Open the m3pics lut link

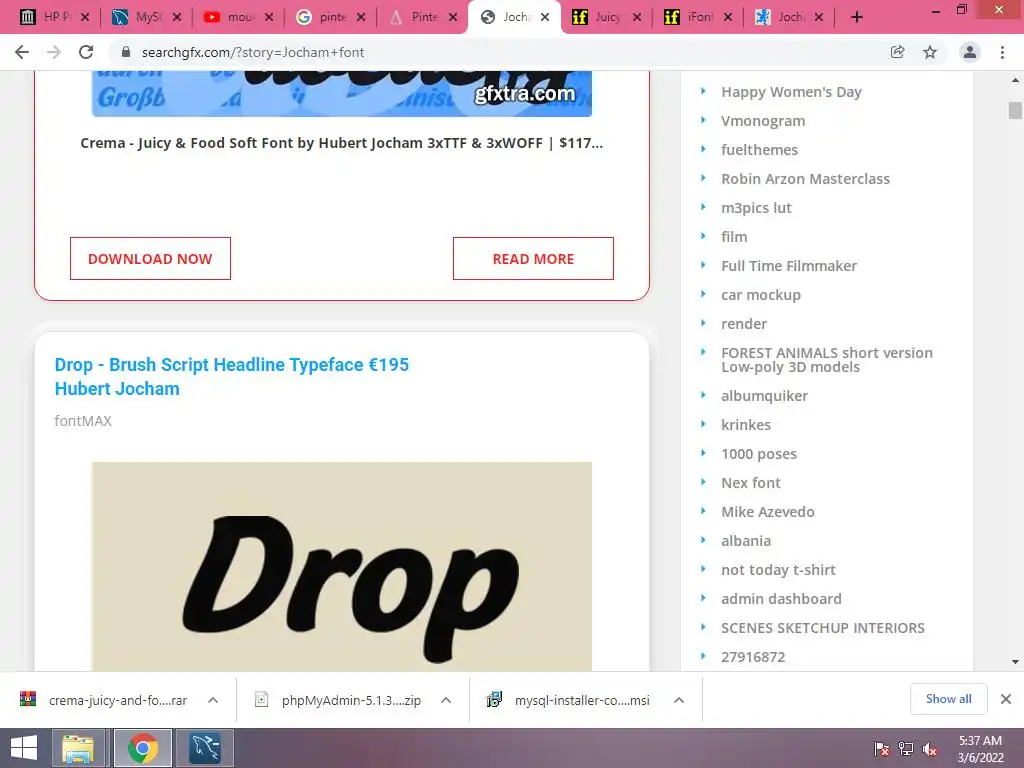click(x=756, y=208)
